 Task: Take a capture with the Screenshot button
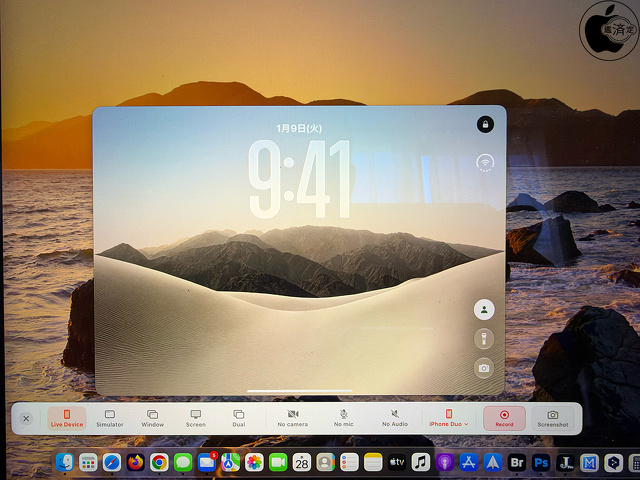coord(553,418)
